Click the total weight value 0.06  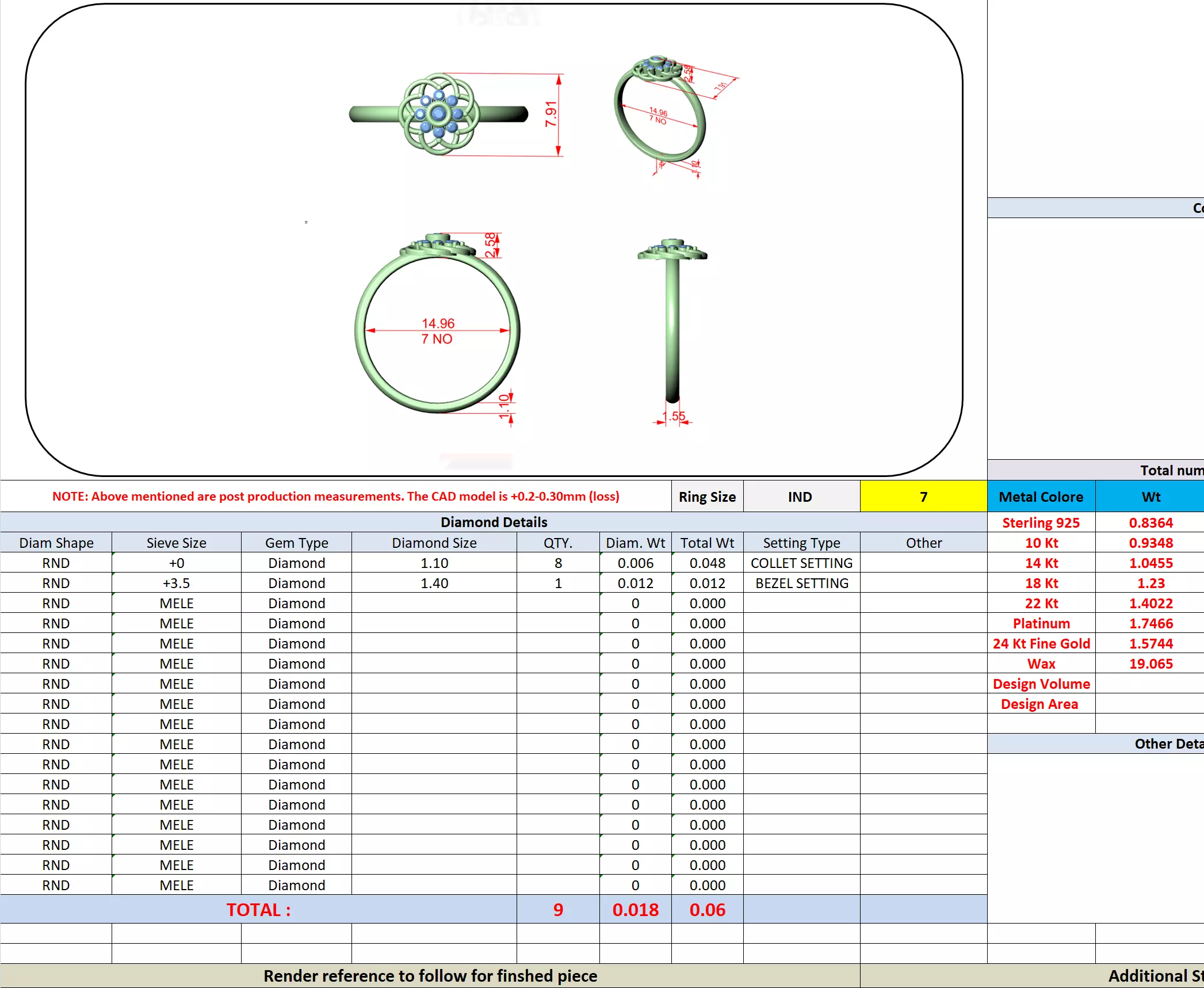click(707, 909)
